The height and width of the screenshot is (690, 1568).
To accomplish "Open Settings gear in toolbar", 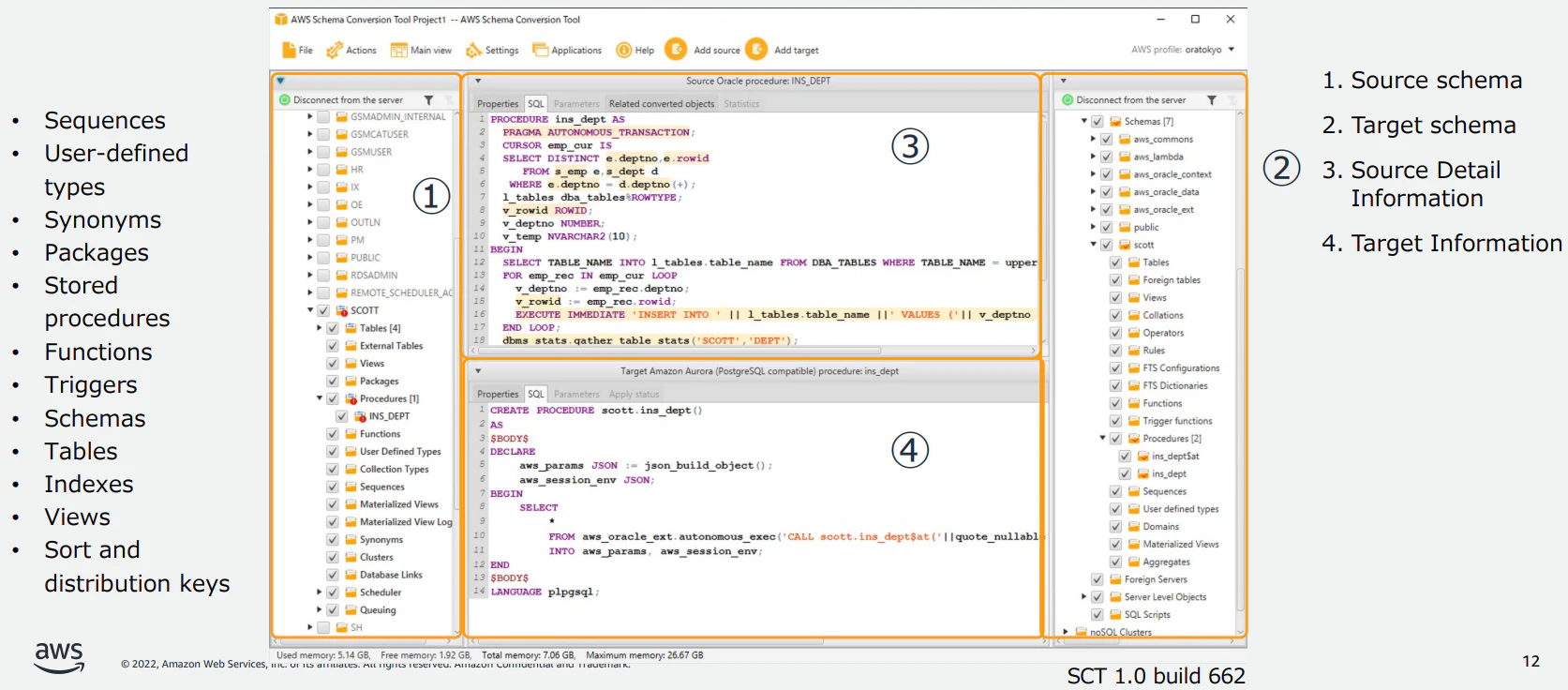I will click(473, 50).
